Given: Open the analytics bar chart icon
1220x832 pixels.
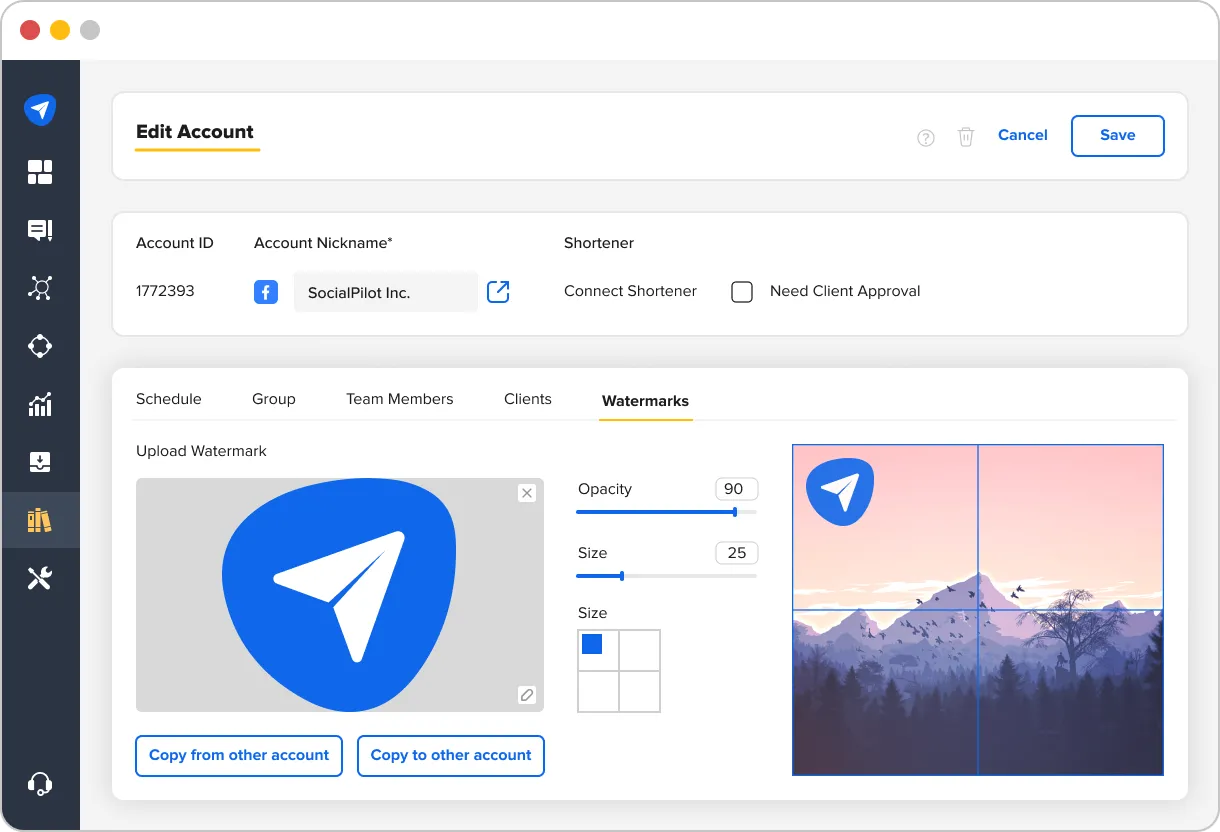Looking at the screenshot, I should click(40, 405).
